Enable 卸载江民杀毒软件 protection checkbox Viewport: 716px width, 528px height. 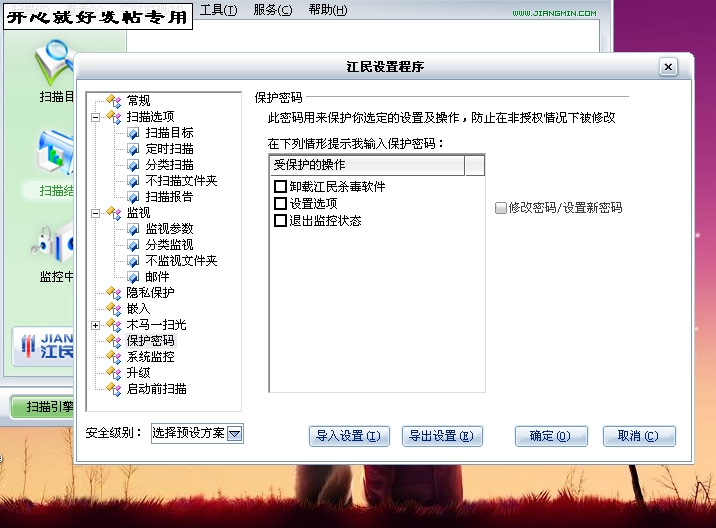click(280, 186)
